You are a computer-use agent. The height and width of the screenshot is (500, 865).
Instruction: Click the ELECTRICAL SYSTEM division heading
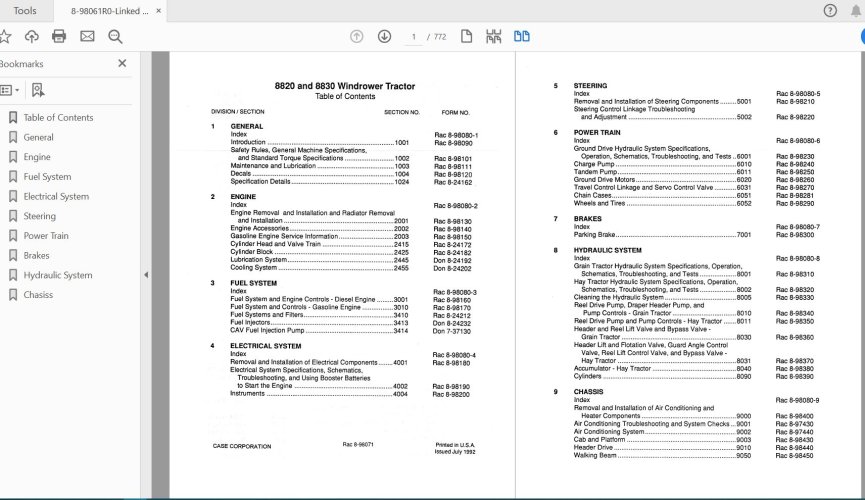point(265,346)
